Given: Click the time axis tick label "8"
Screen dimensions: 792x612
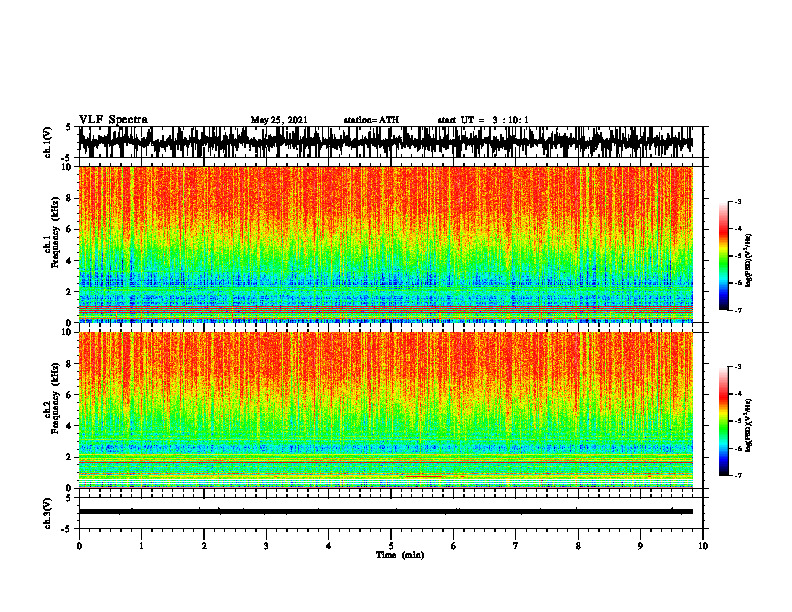Looking at the screenshot, I should point(578,546).
